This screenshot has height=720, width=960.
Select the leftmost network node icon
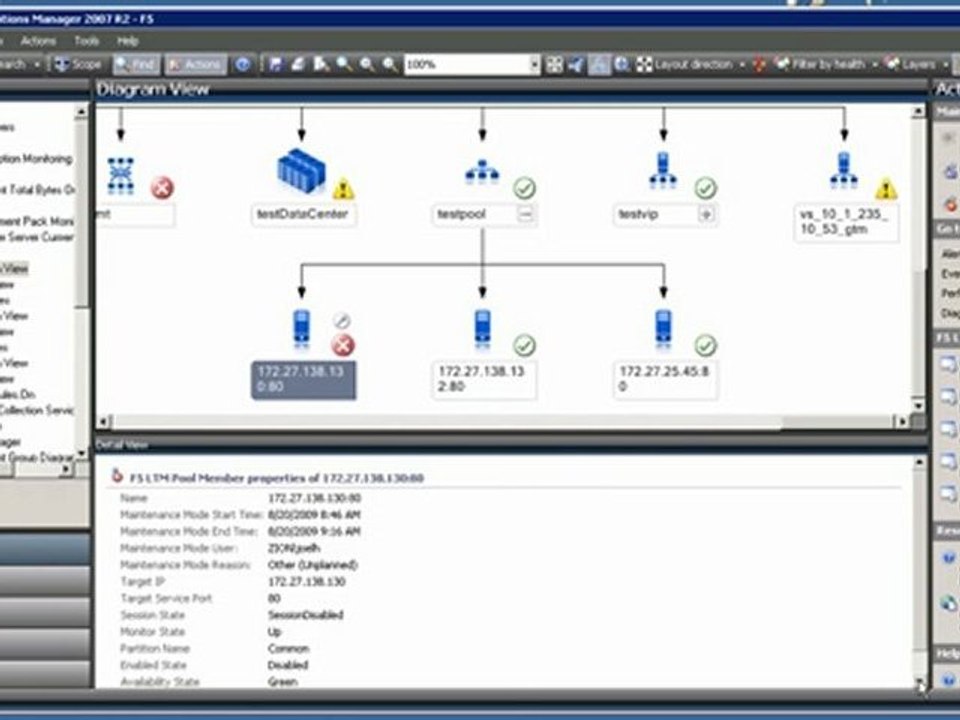pyautogui.click(x=121, y=176)
